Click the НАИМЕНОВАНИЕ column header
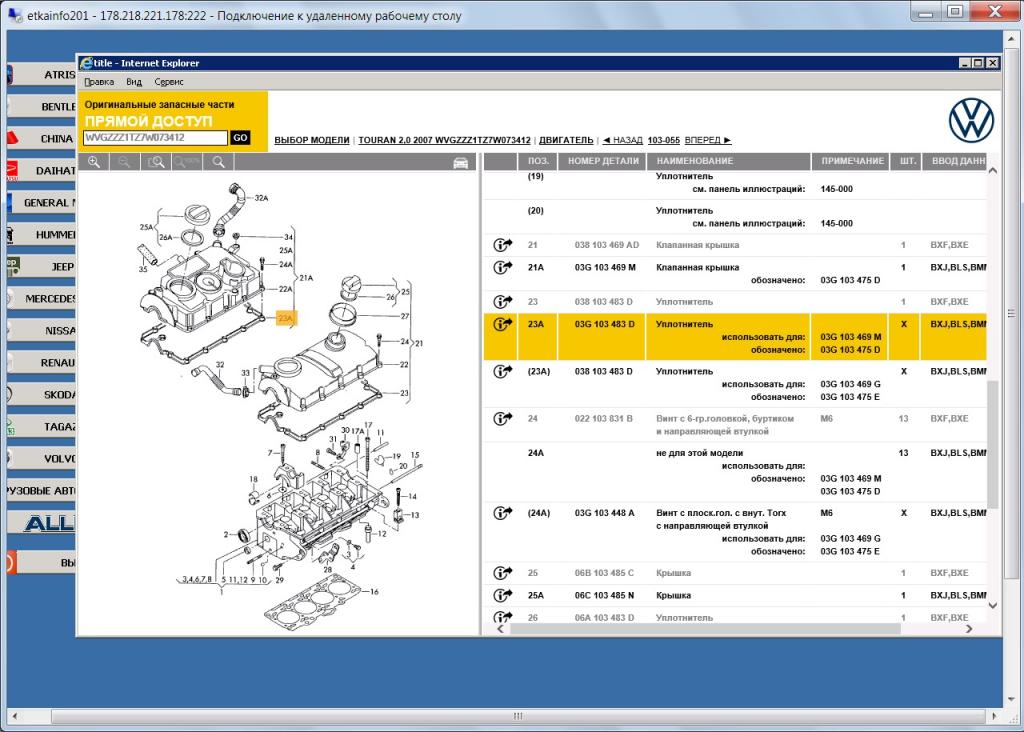1024x732 pixels. click(x=729, y=161)
